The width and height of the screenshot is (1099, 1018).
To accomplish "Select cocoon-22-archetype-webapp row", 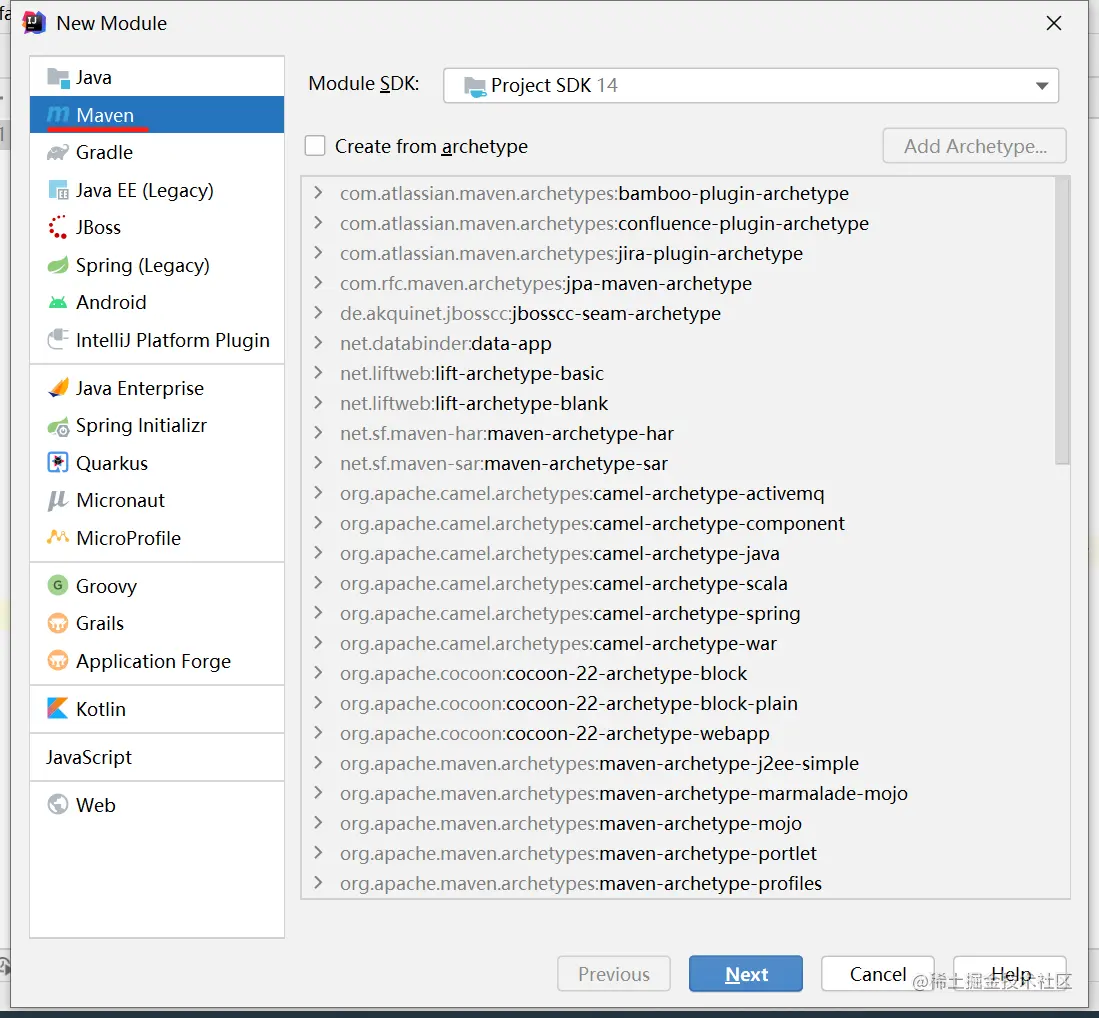I will (678, 733).
